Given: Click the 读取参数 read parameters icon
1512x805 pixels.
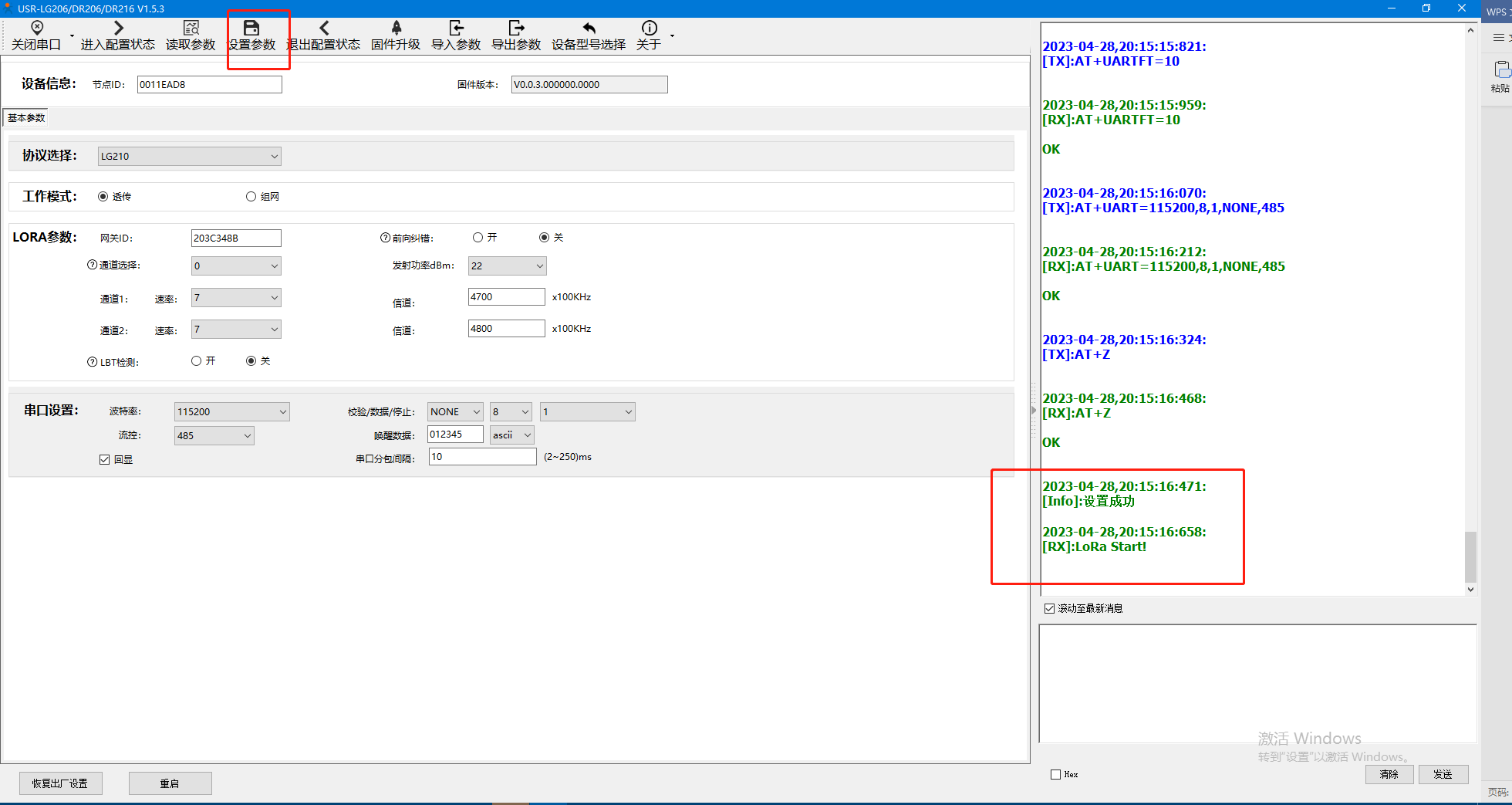Looking at the screenshot, I should (x=191, y=29).
